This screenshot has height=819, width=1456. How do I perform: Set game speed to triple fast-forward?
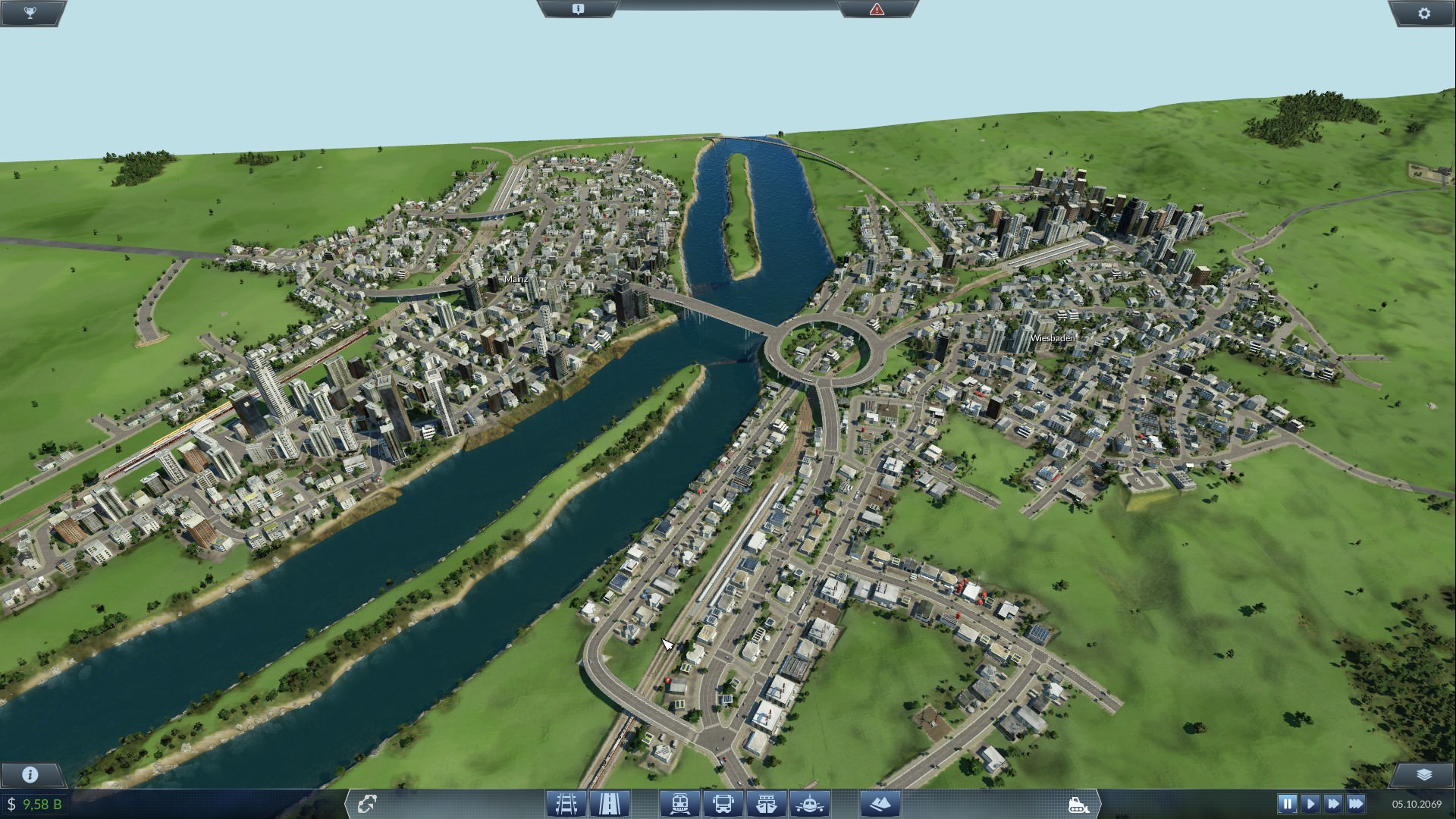coord(1356,803)
